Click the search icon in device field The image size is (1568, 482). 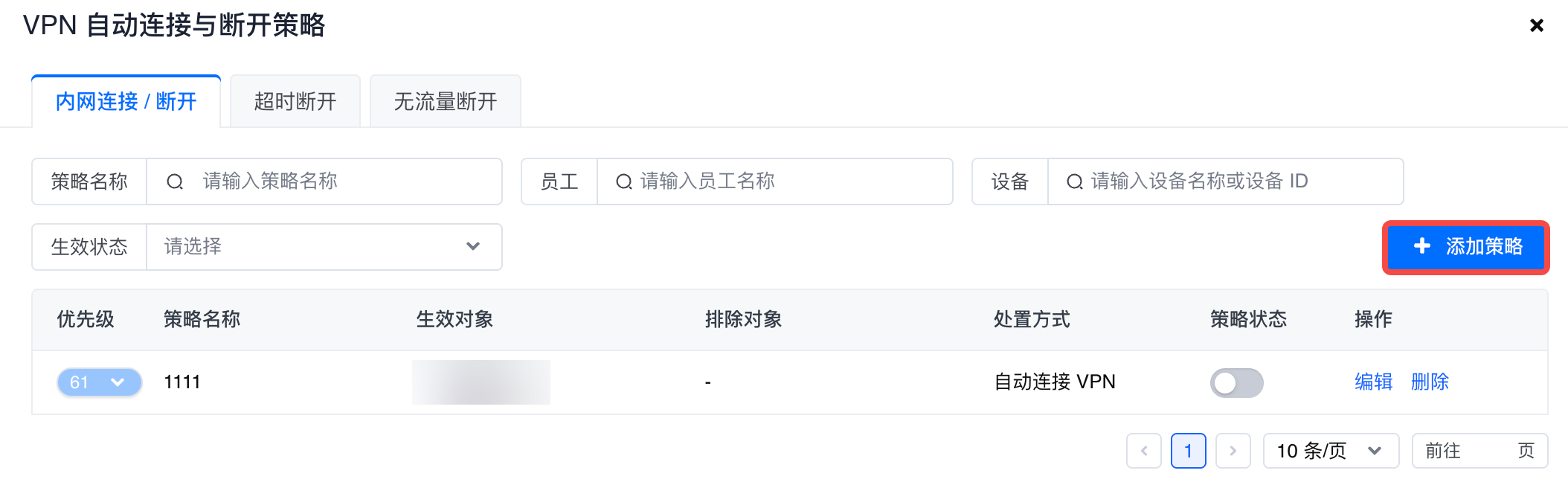point(1074,181)
